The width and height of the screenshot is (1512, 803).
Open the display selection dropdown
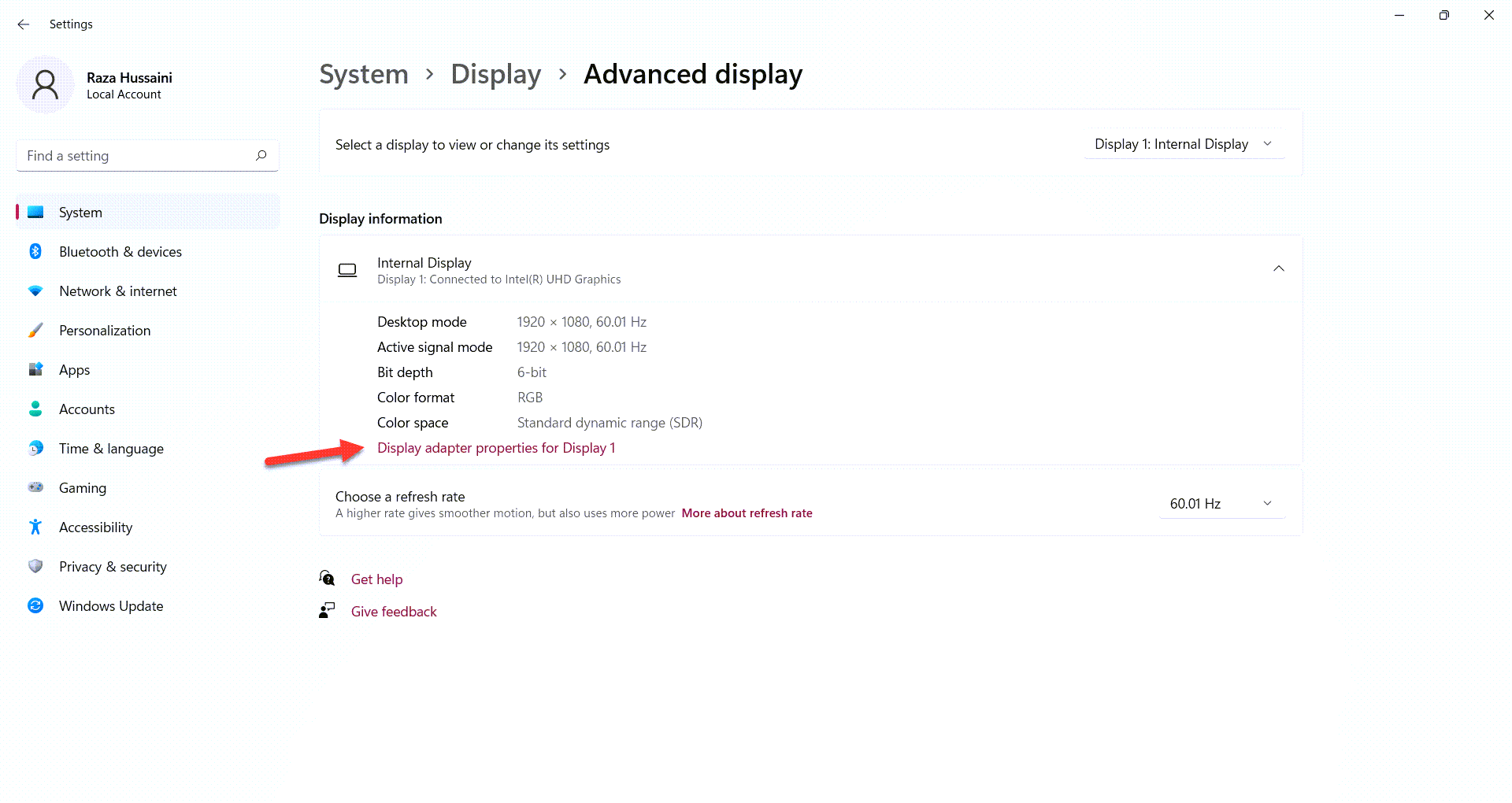pyautogui.click(x=1183, y=144)
